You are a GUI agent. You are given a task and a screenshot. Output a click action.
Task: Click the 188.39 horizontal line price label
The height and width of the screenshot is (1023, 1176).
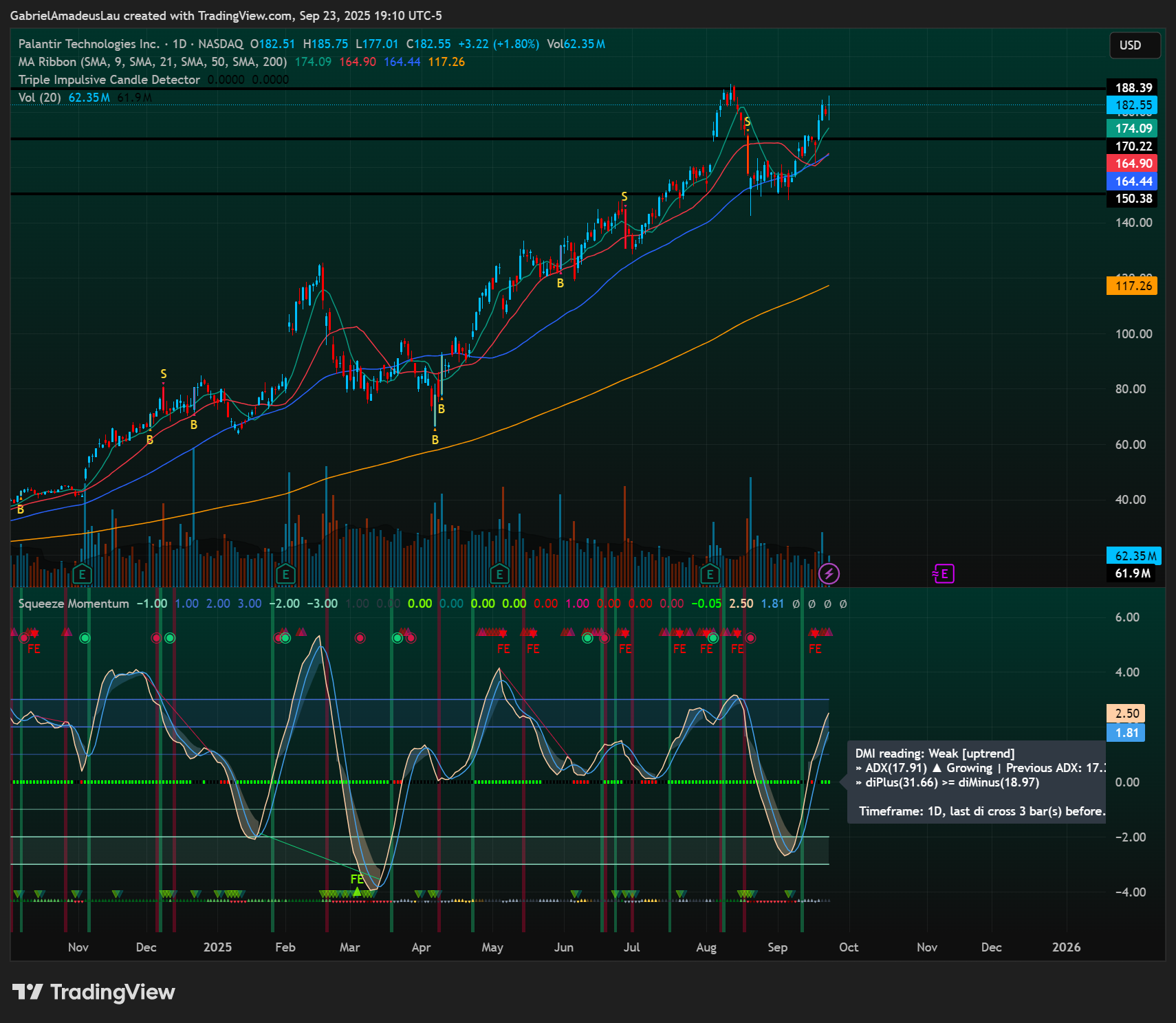pos(1133,87)
